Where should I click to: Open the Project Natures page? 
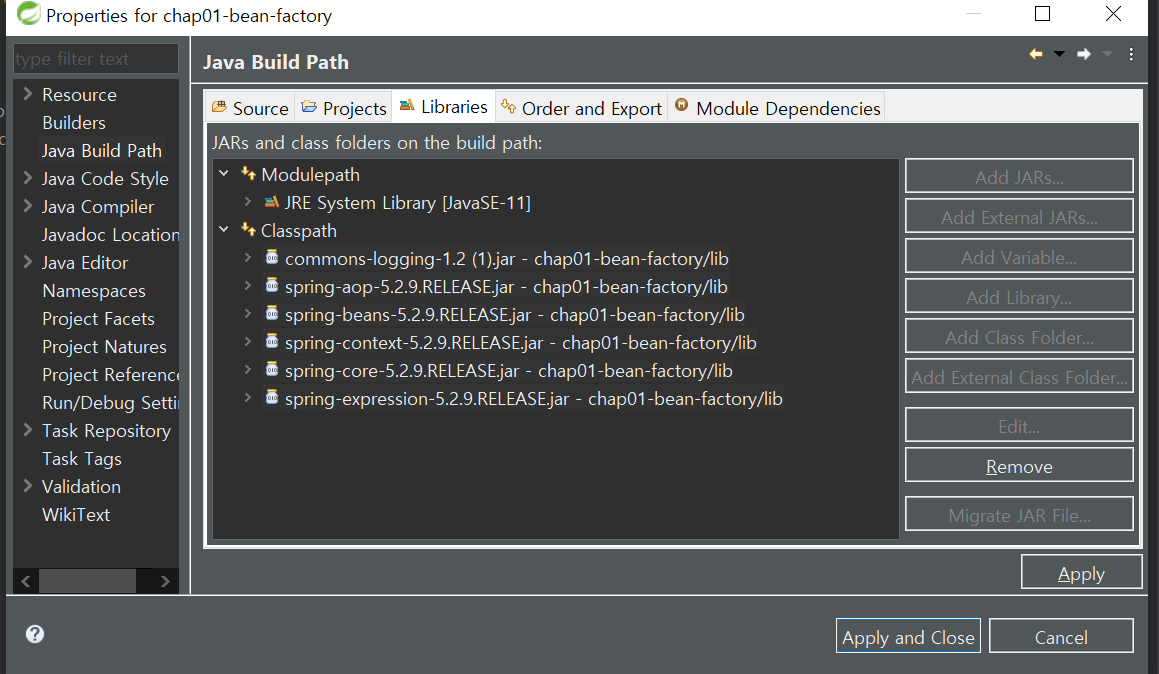coord(104,347)
